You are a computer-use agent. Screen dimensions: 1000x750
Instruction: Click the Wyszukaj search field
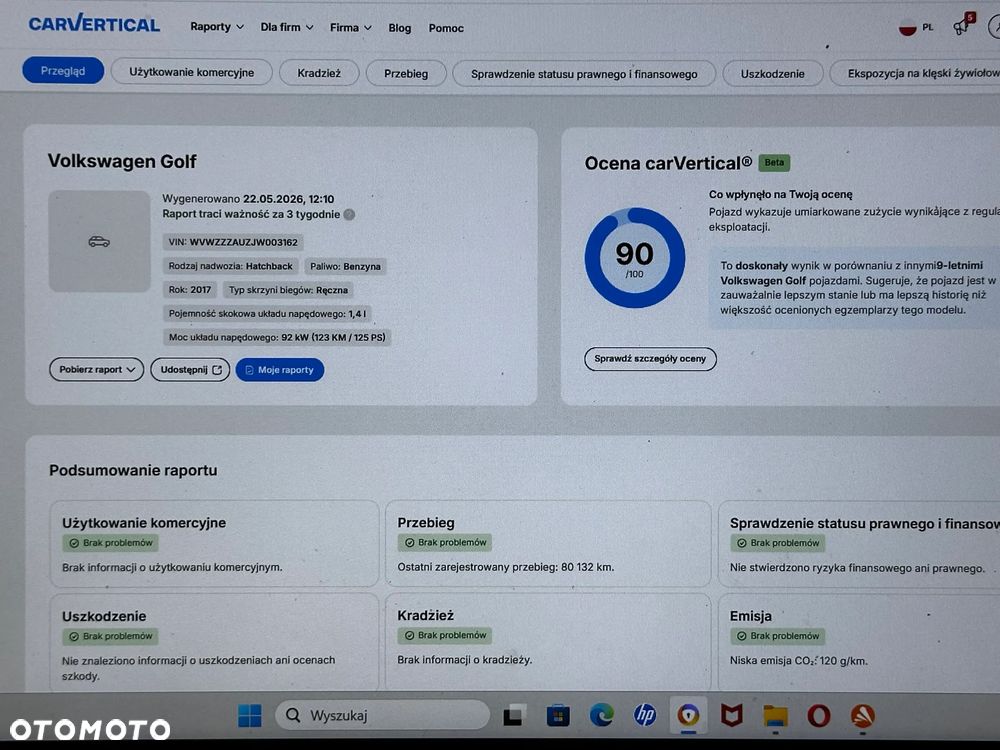tap(382, 715)
